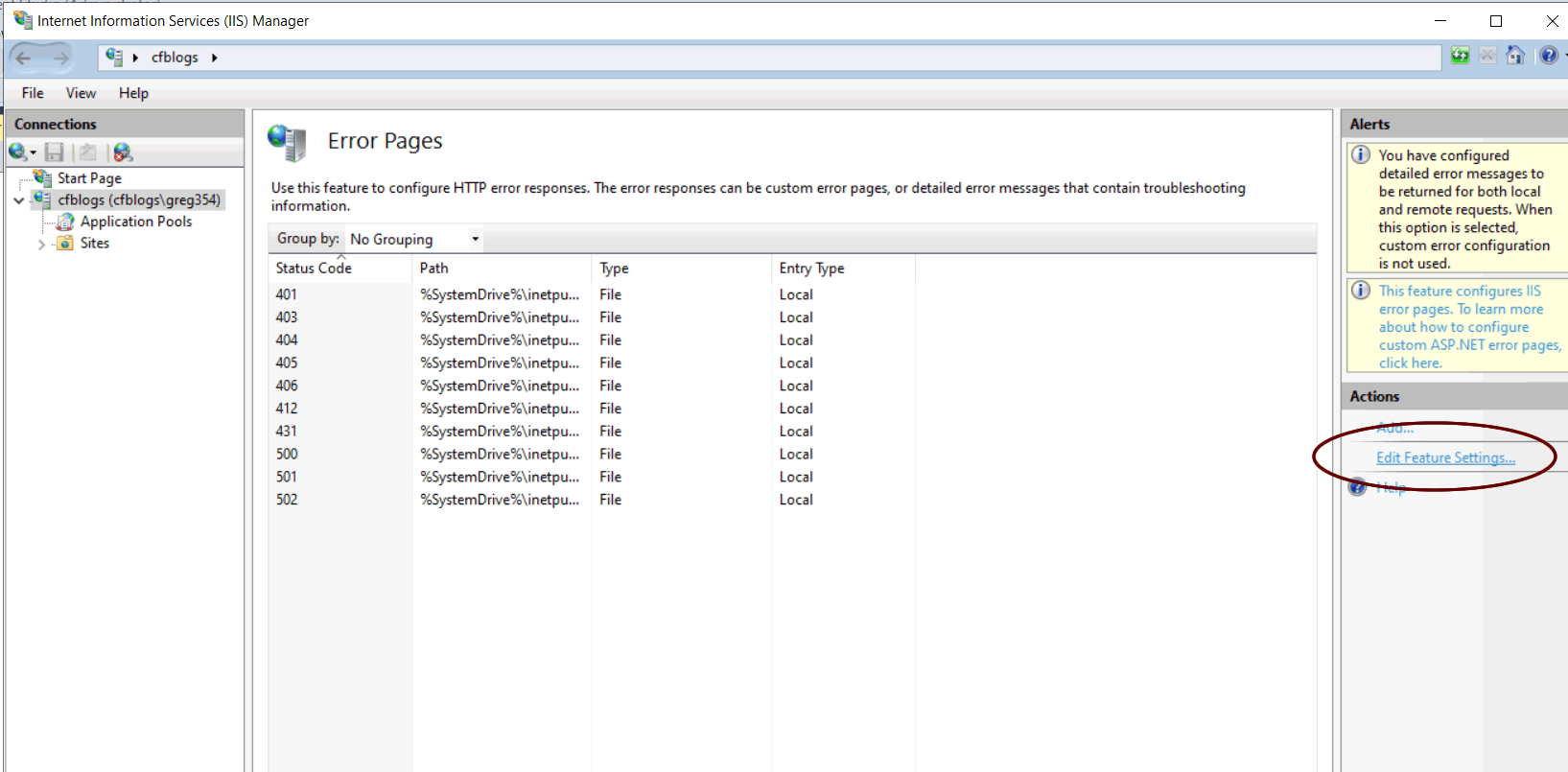Click the Sites folder icon
Screen dimensions: 1568x772
click(x=65, y=244)
